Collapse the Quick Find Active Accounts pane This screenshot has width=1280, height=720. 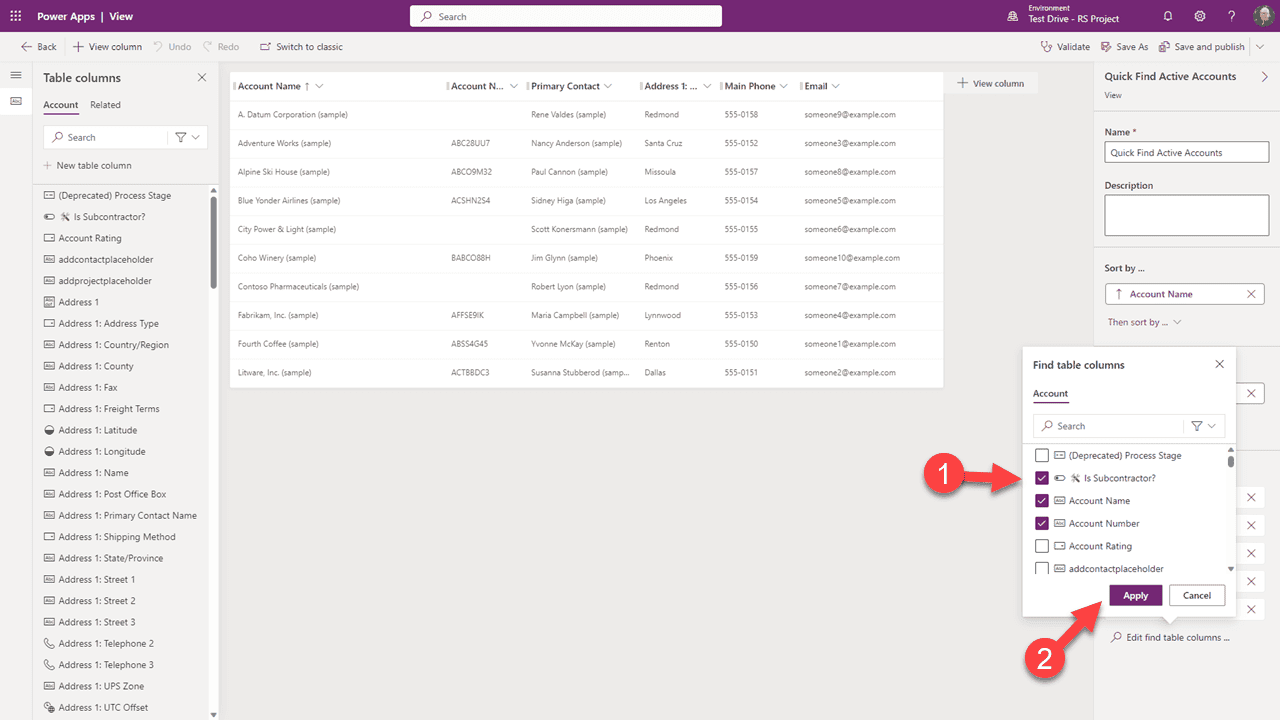click(1264, 77)
